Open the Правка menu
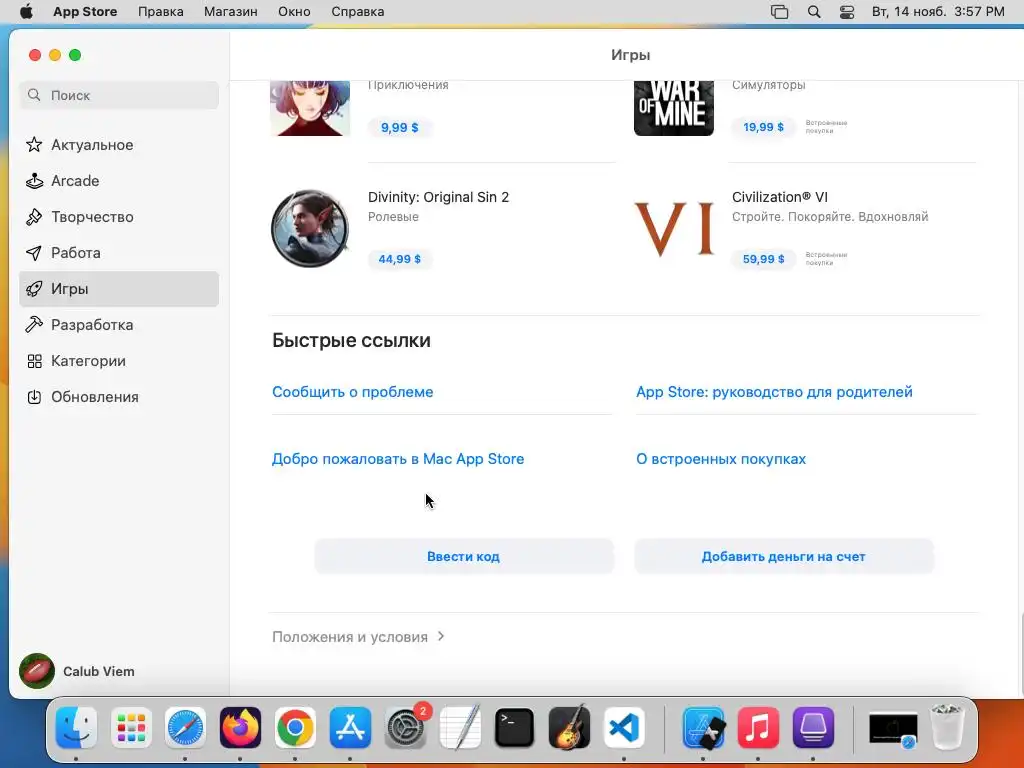The width and height of the screenshot is (1024, 768). (161, 12)
